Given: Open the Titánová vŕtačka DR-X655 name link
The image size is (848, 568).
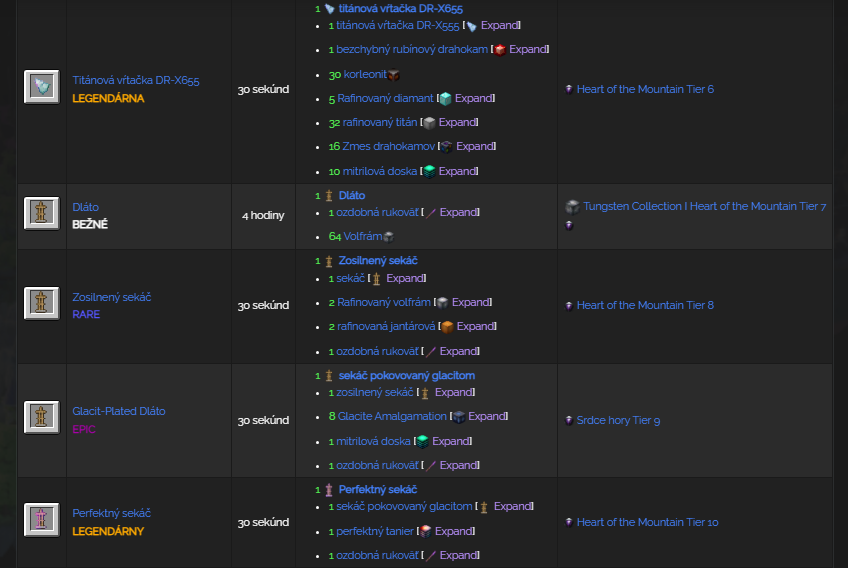Looking at the screenshot, I should [x=135, y=80].
